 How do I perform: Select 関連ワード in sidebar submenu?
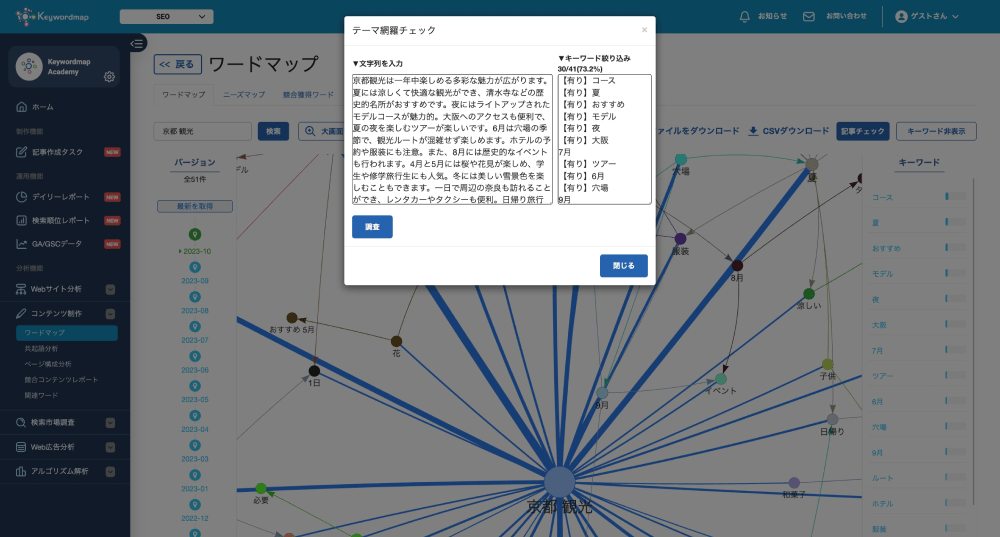[41, 395]
